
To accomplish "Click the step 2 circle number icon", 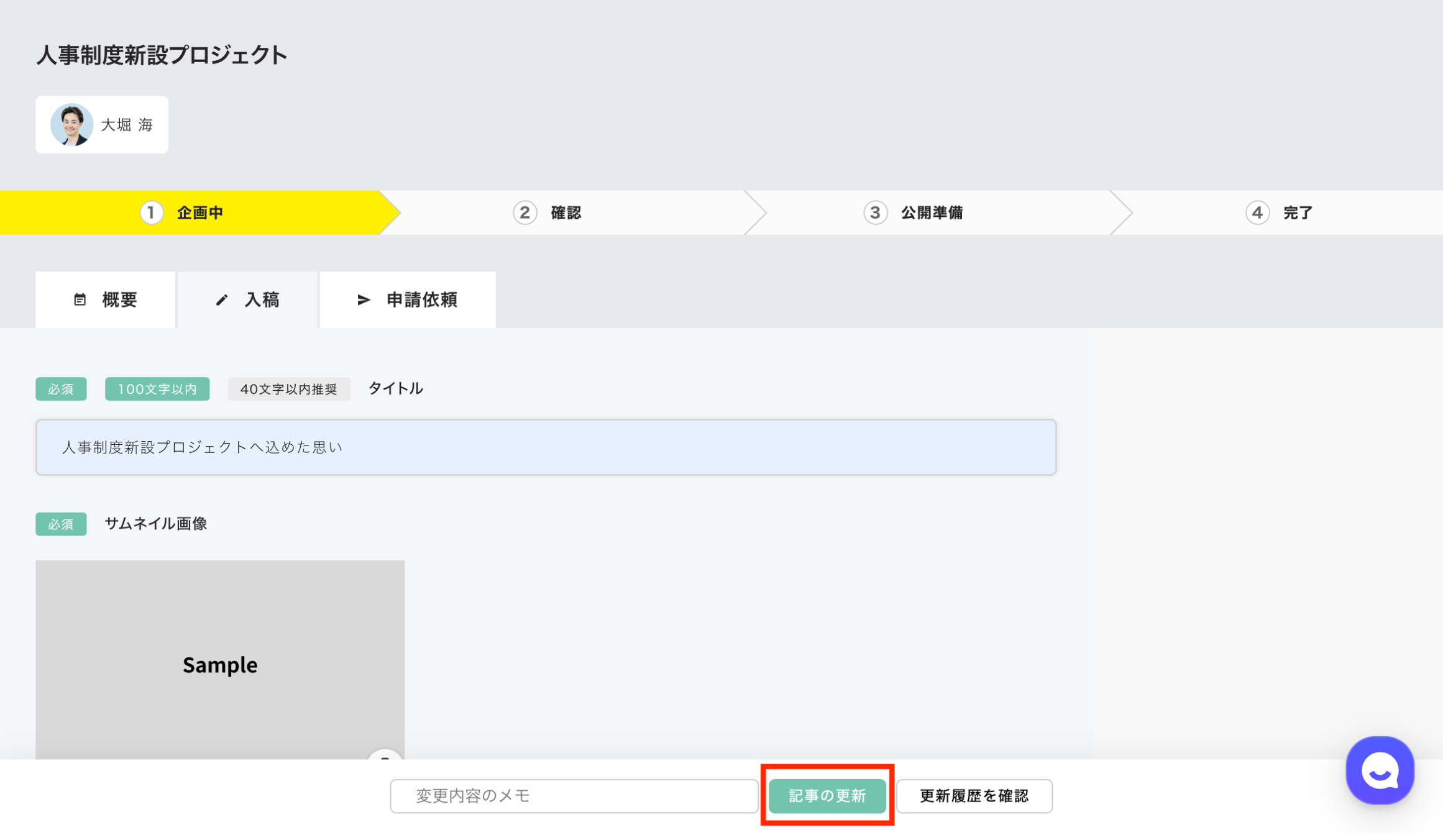I will (525, 213).
